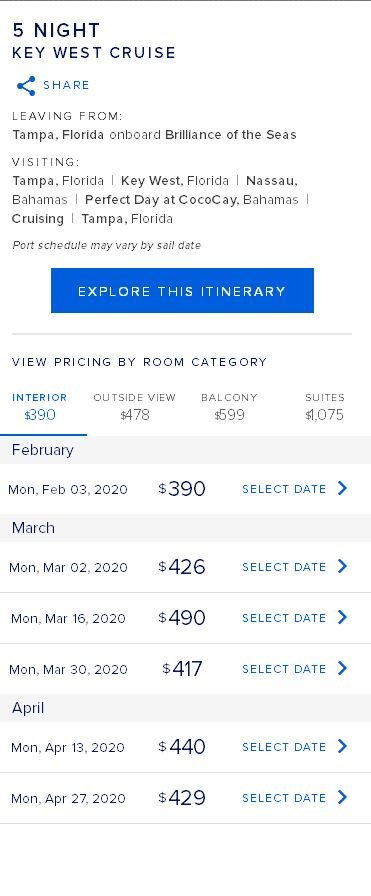Click the chevron arrow for Mar 16, 2020
371x896 pixels.
coord(342,617)
